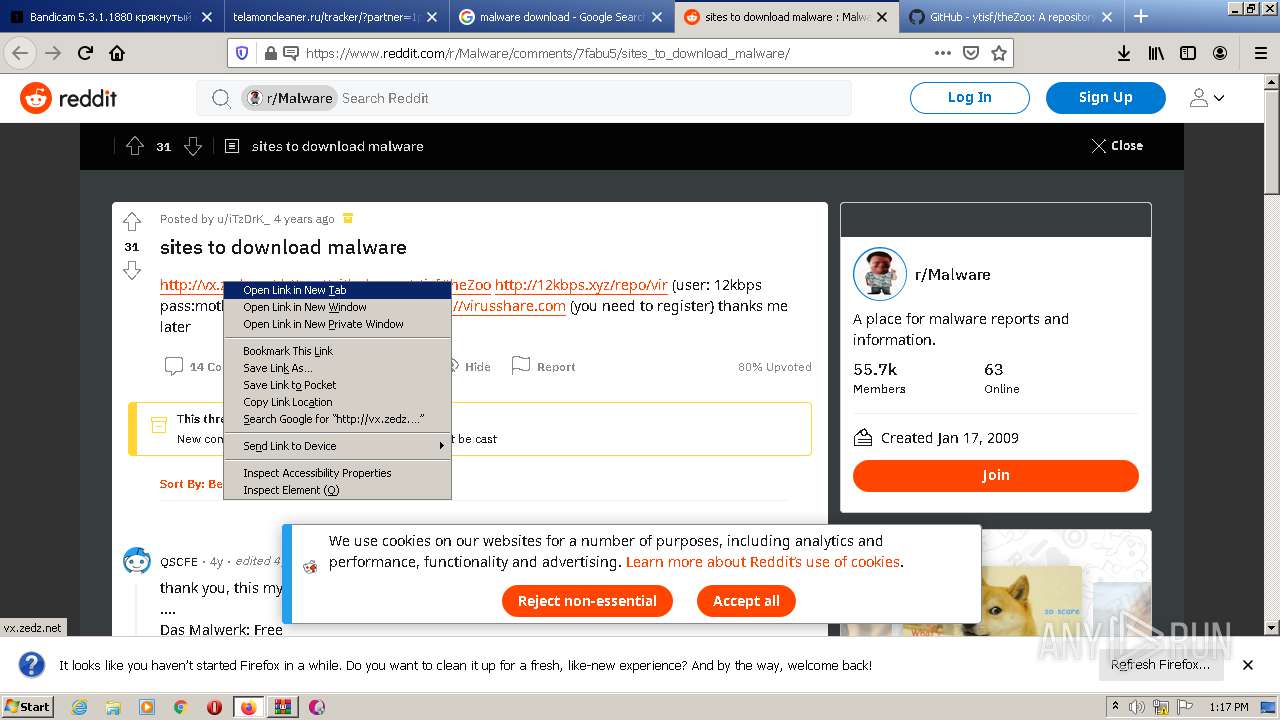Select Search Google for vx.zedz link
This screenshot has width=1280, height=720.
(x=337, y=419)
